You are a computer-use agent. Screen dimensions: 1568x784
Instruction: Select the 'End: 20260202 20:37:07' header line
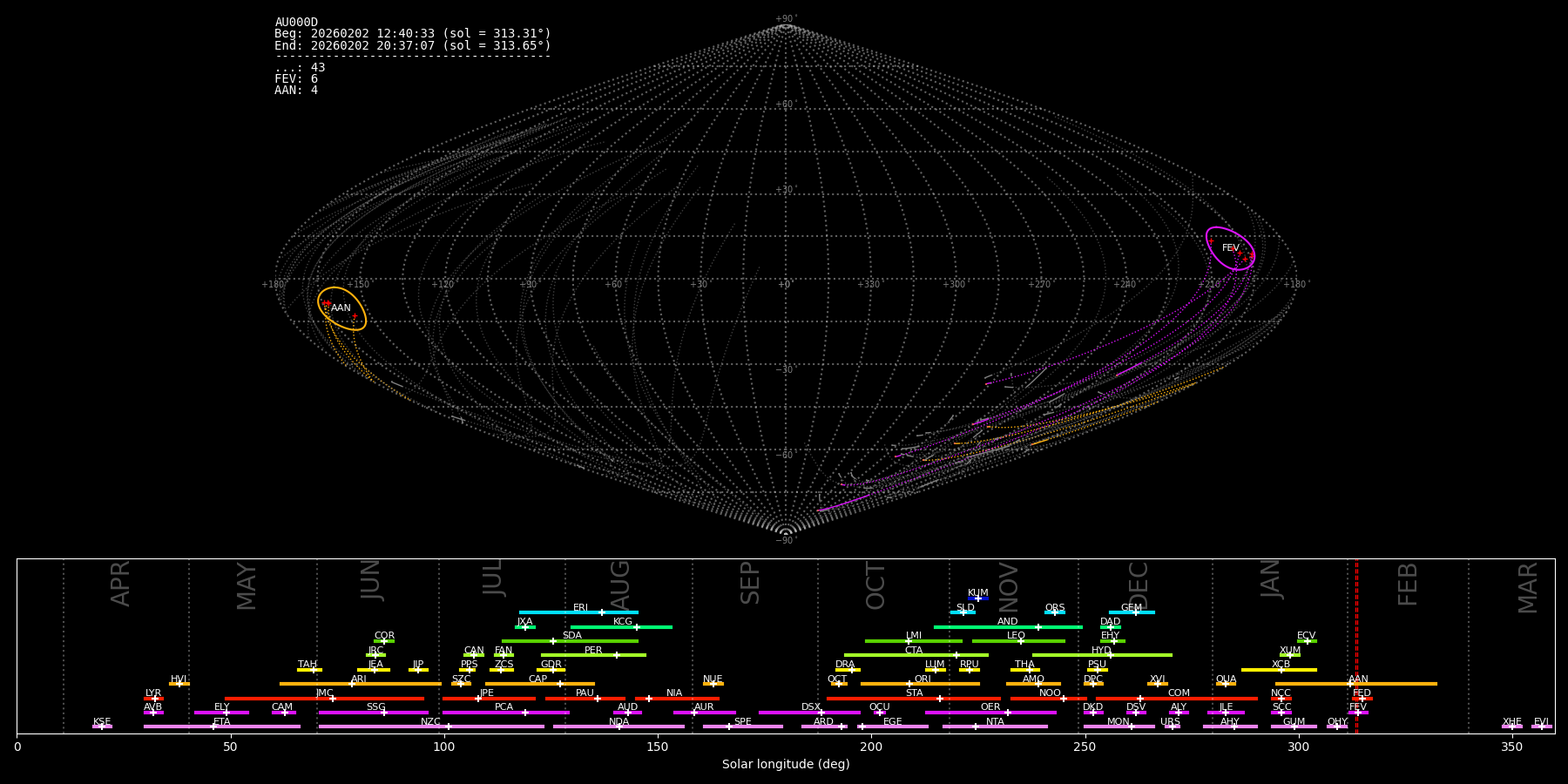coord(413,45)
